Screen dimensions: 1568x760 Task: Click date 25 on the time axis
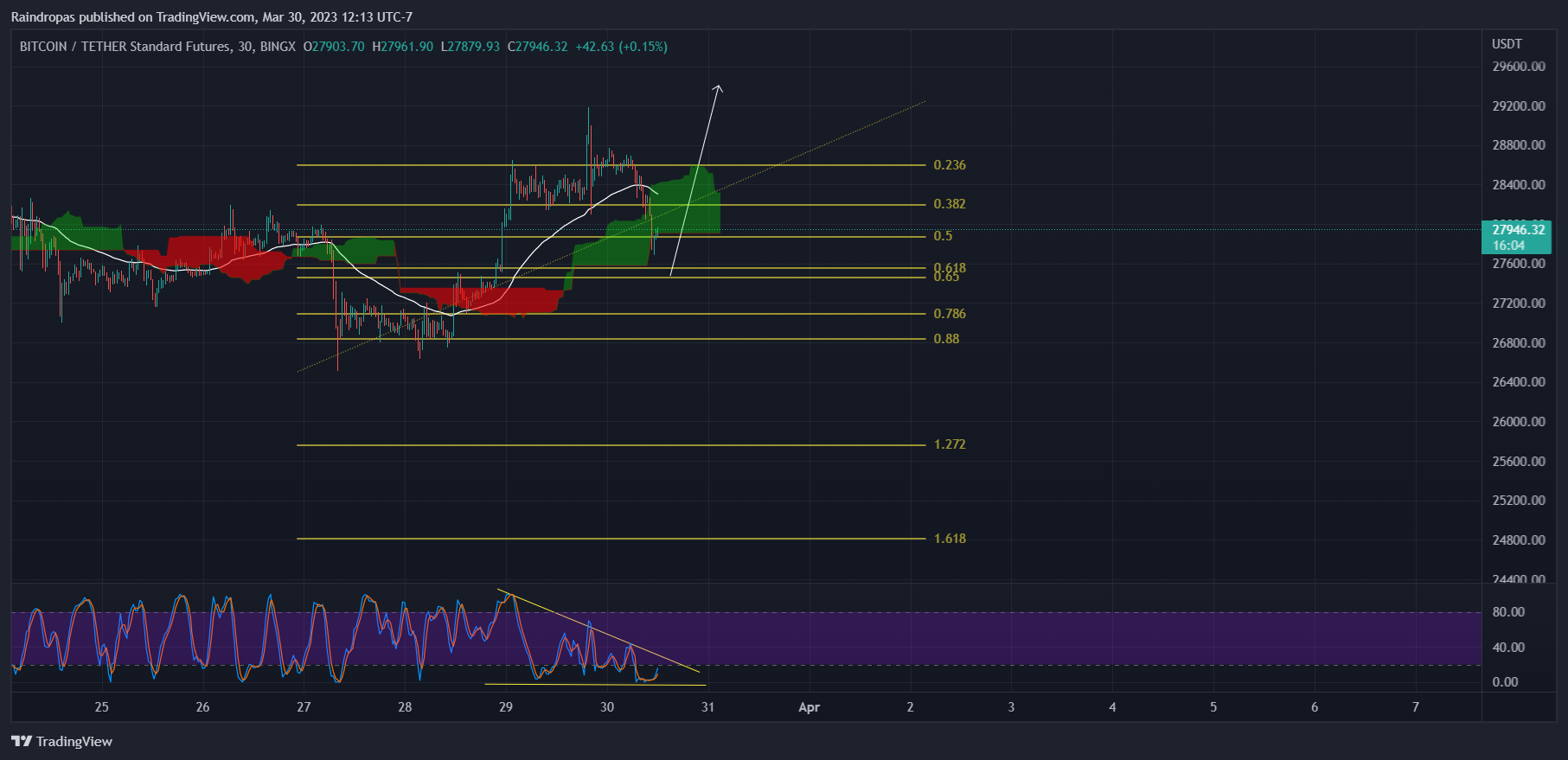click(x=102, y=707)
